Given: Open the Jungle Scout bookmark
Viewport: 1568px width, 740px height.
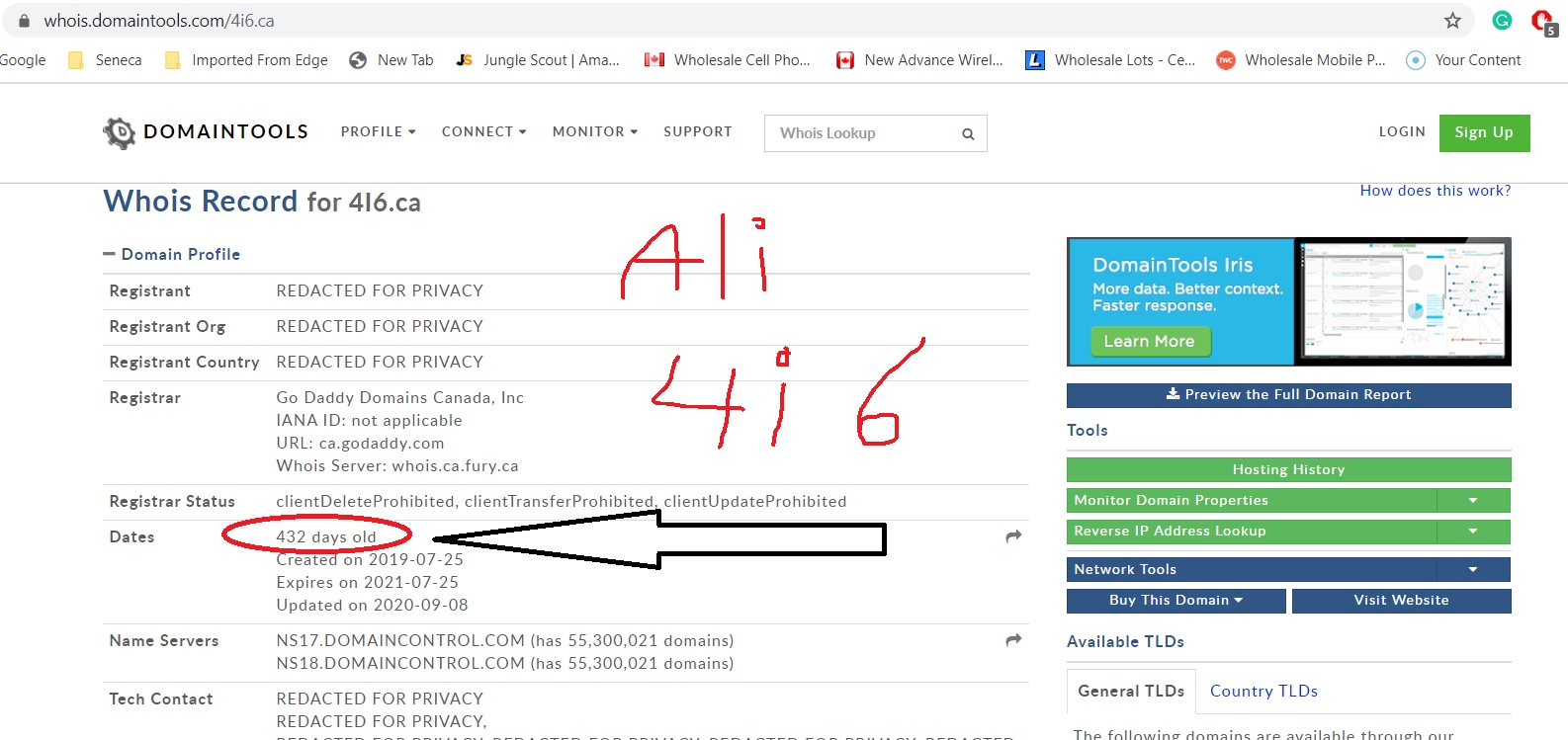Looking at the screenshot, I should (x=537, y=60).
